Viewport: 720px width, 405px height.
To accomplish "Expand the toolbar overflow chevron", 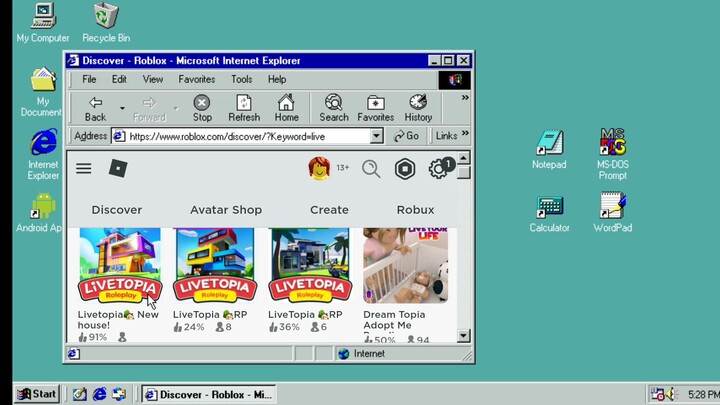I will click(464, 98).
